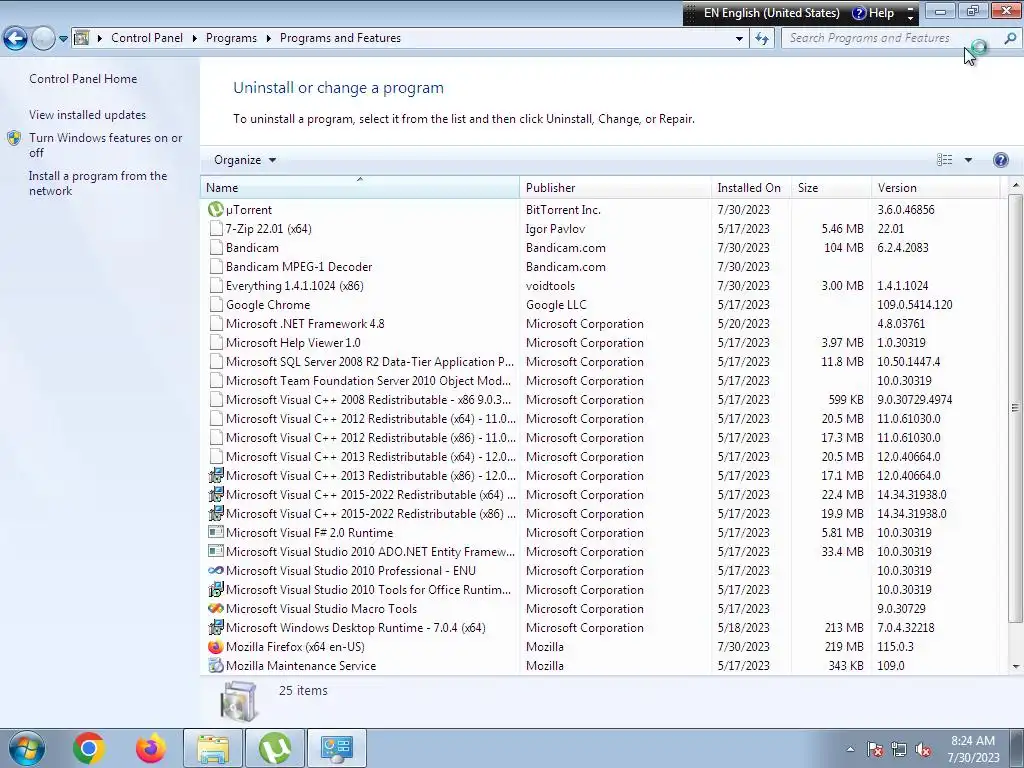Open Control Panel Home link
This screenshot has height=768, width=1024.
(83, 79)
